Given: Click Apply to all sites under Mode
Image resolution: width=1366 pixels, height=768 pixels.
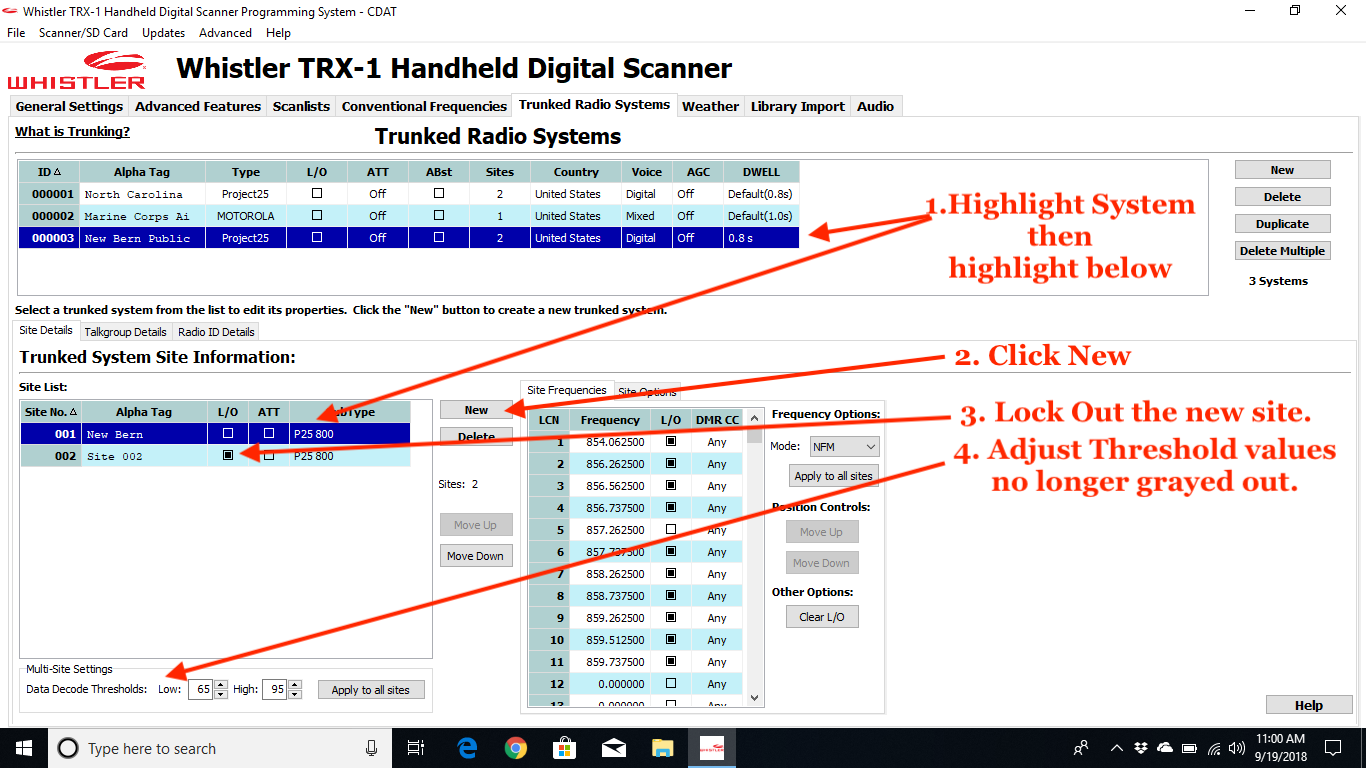Looking at the screenshot, I should [x=834, y=476].
